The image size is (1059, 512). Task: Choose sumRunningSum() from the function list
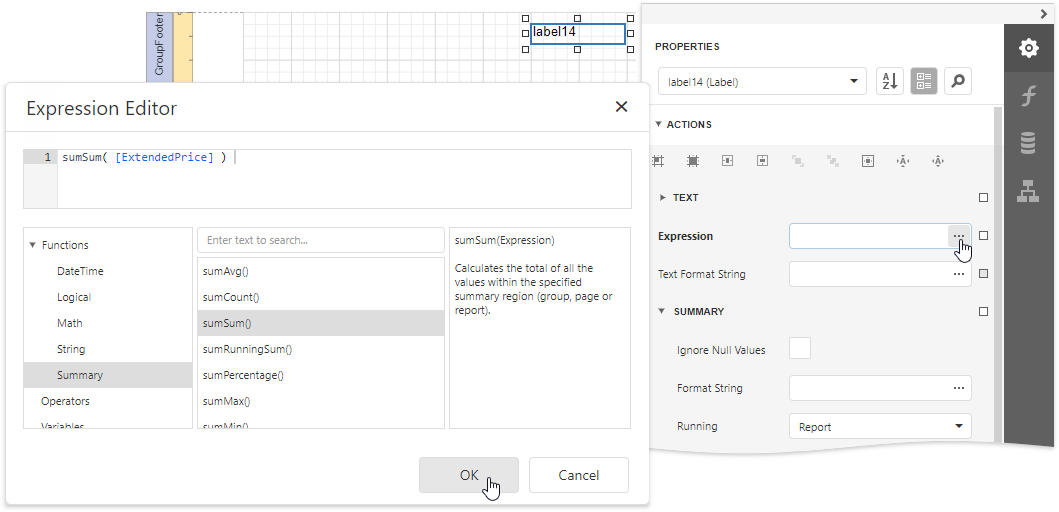pos(247,349)
